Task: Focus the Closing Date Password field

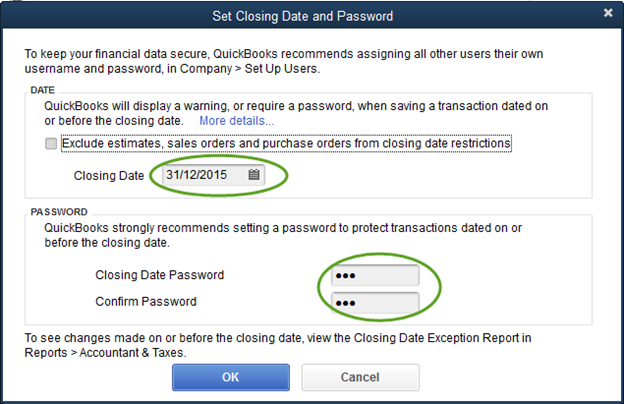Action: coord(374,275)
